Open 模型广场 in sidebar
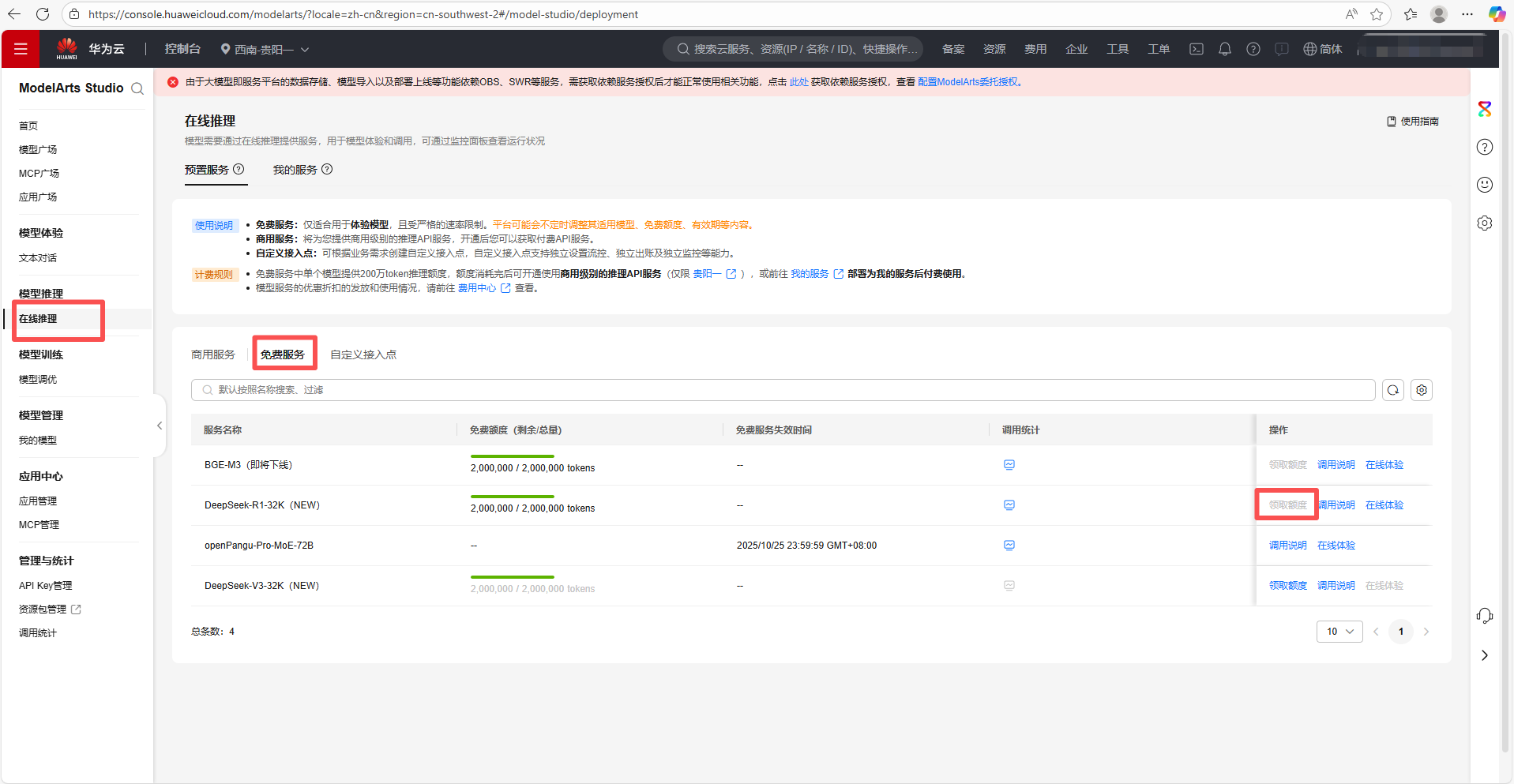The height and width of the screenshot is (784, 1514). click(x=38, y=149)
